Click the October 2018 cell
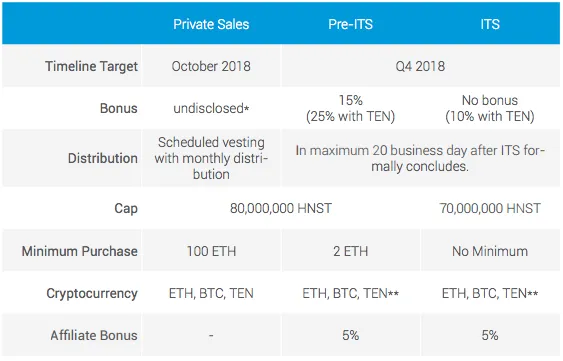The width and height of the screenshot is (563, 361). tap(211, 66)
